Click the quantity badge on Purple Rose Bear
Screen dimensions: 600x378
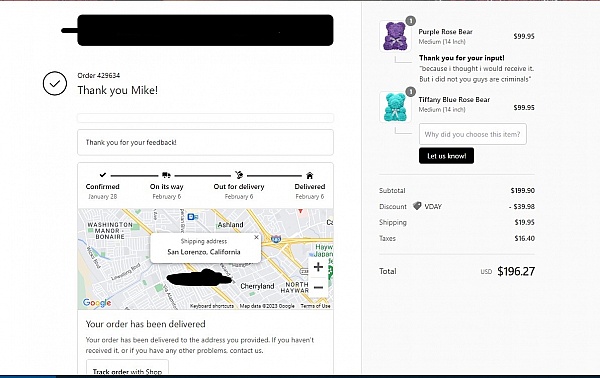tap(411, 21)
